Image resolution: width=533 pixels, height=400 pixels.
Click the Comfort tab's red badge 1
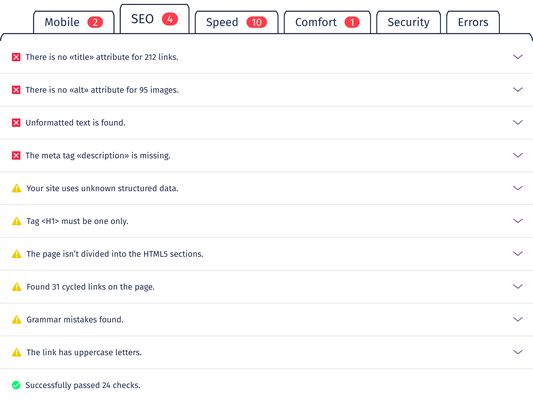pos(352,22)
